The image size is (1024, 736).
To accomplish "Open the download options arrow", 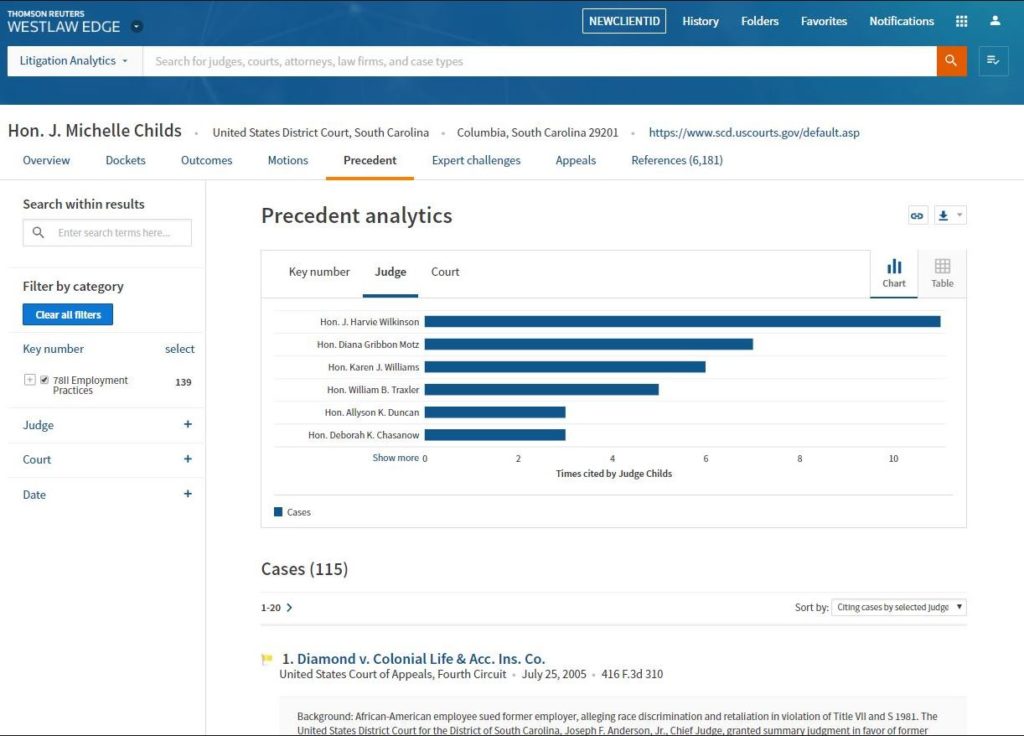I will click(959, 215).
